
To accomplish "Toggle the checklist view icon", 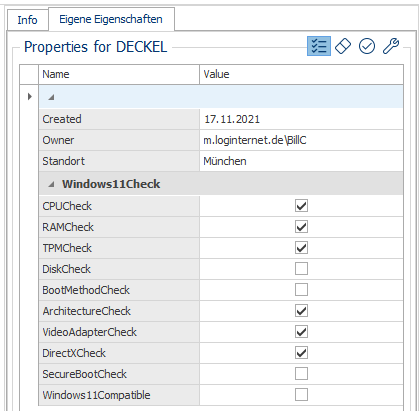I will pyautogui.click(x=319, y=46).
